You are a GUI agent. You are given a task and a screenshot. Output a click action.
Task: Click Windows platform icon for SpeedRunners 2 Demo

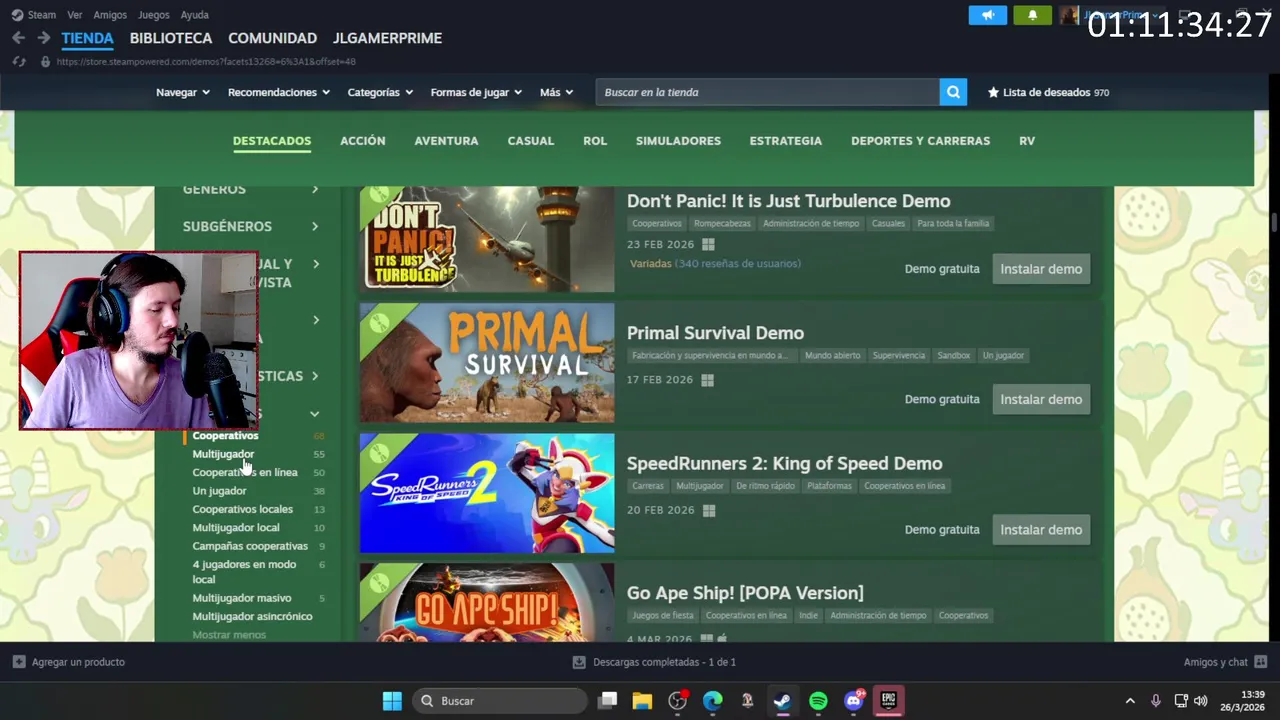(709, 510)
